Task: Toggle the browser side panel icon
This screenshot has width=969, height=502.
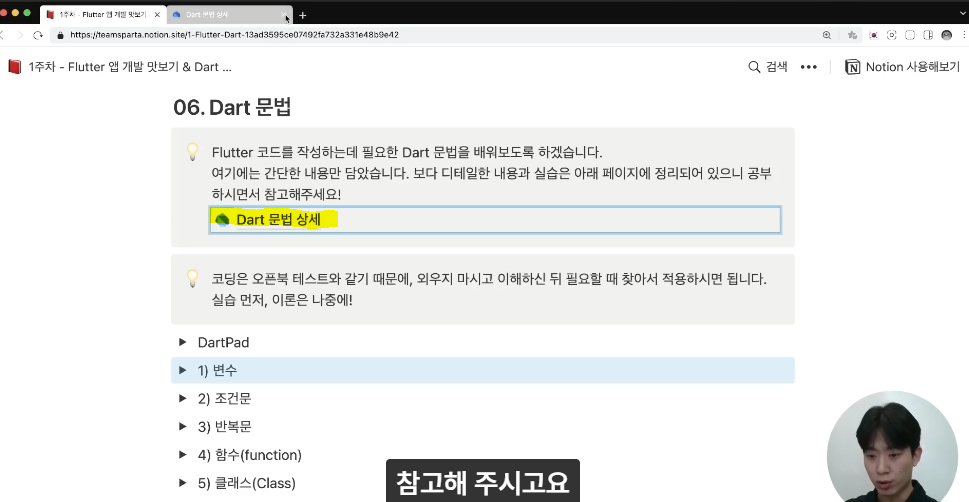Action: coord(928,35)
